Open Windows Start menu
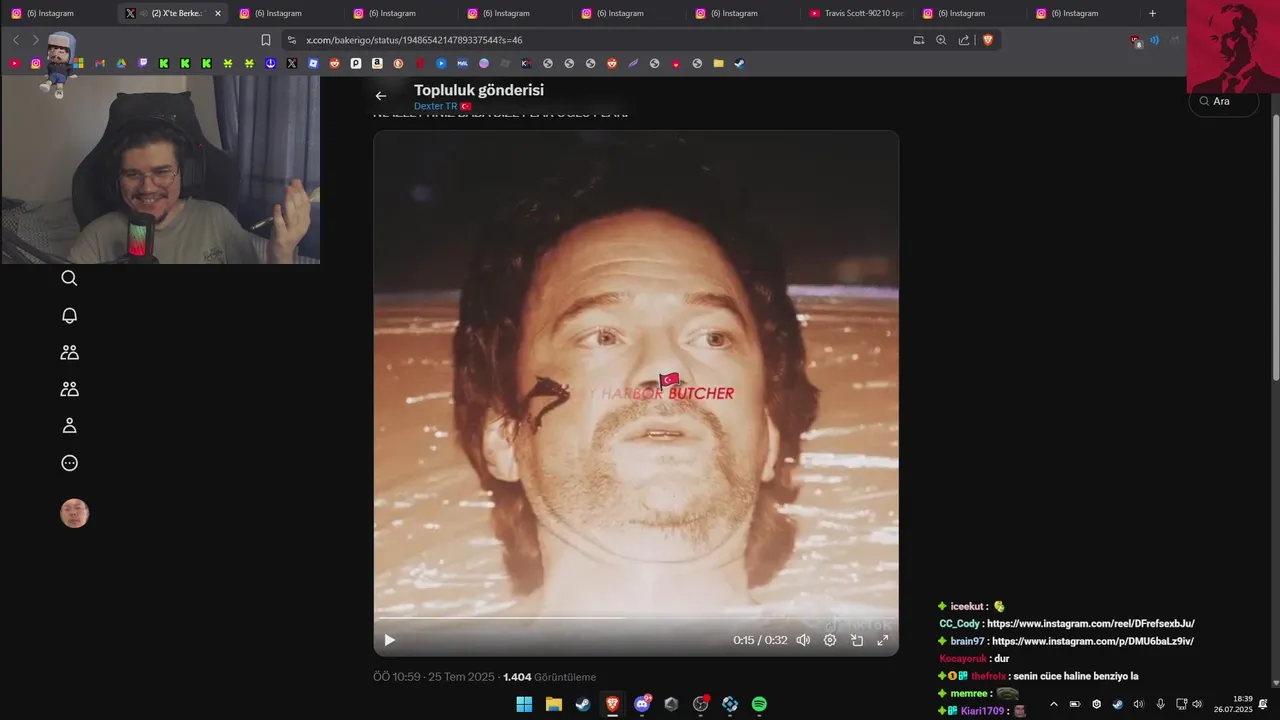 click(524, 704)
